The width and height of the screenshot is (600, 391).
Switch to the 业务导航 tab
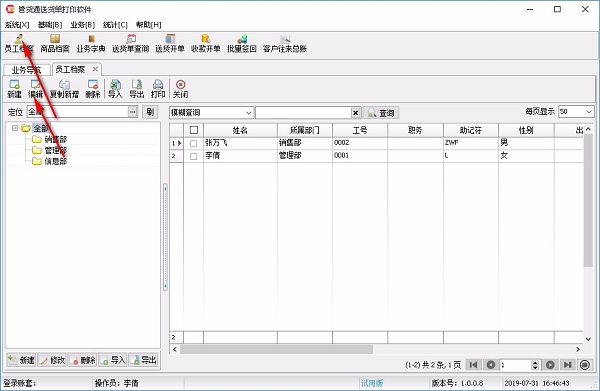(27, 70)
